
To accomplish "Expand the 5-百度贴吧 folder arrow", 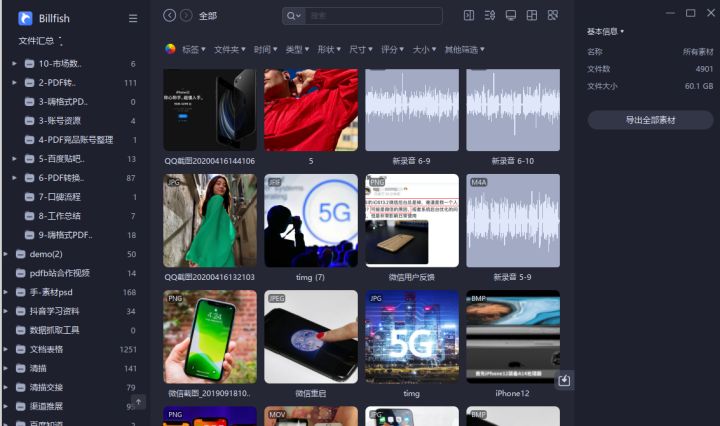I will click(x=14, y=159).
